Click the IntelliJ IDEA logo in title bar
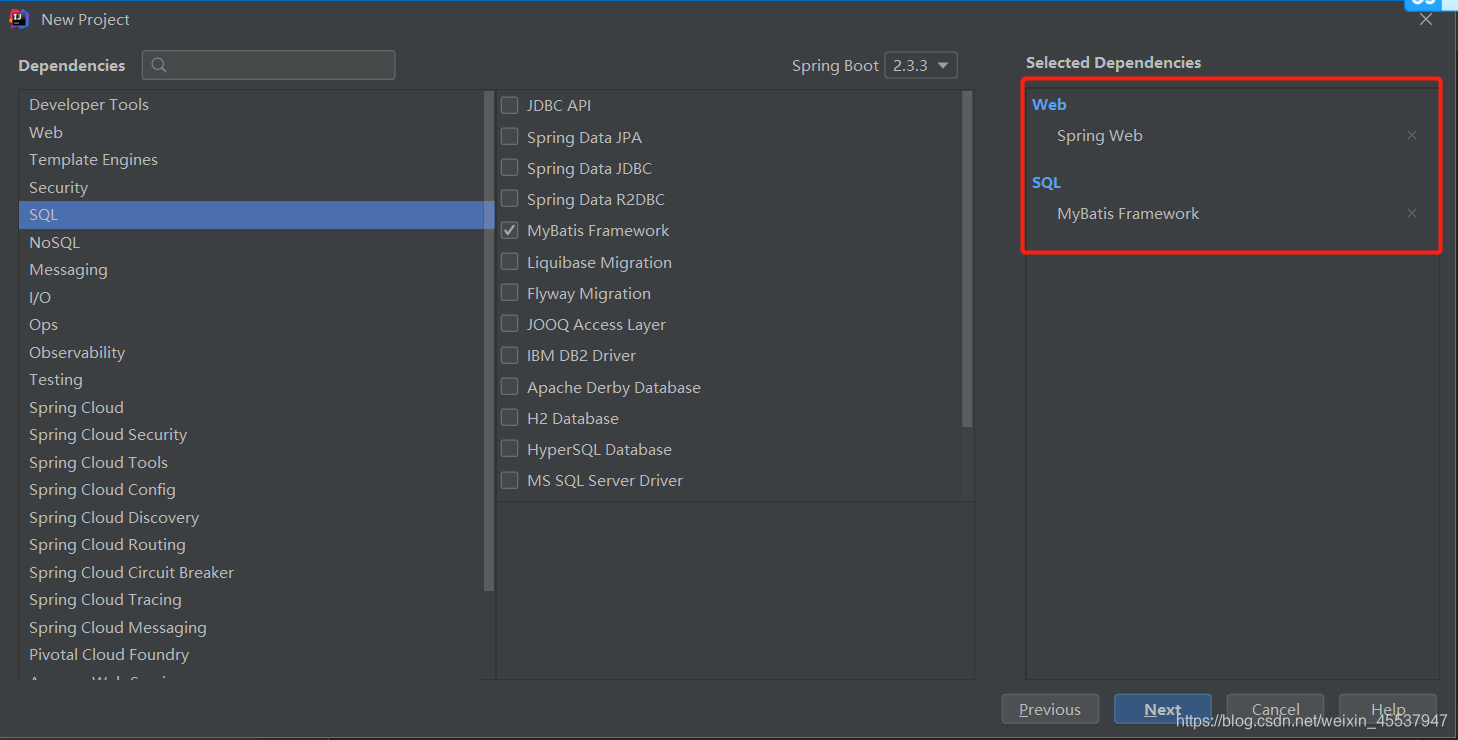 click(19, 19)
